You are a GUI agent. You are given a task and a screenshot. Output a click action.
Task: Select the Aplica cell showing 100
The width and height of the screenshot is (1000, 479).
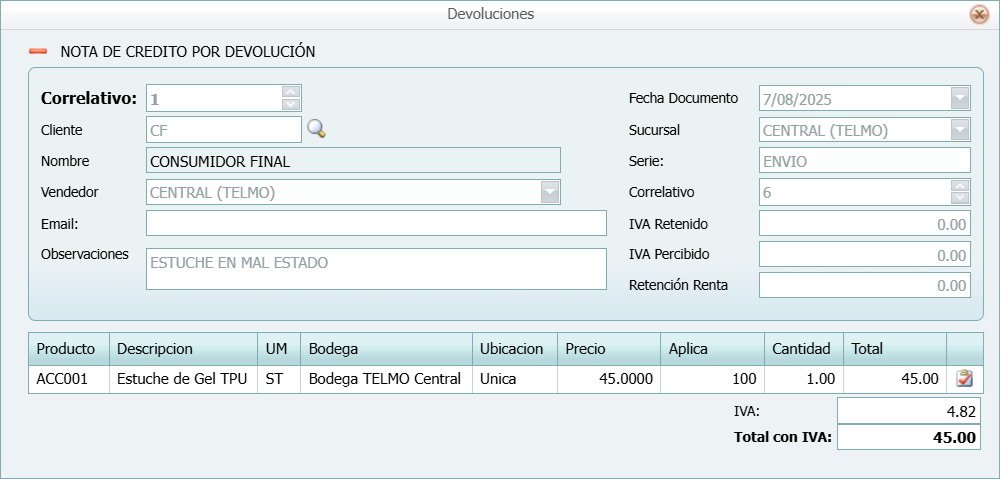click(712, 380)
